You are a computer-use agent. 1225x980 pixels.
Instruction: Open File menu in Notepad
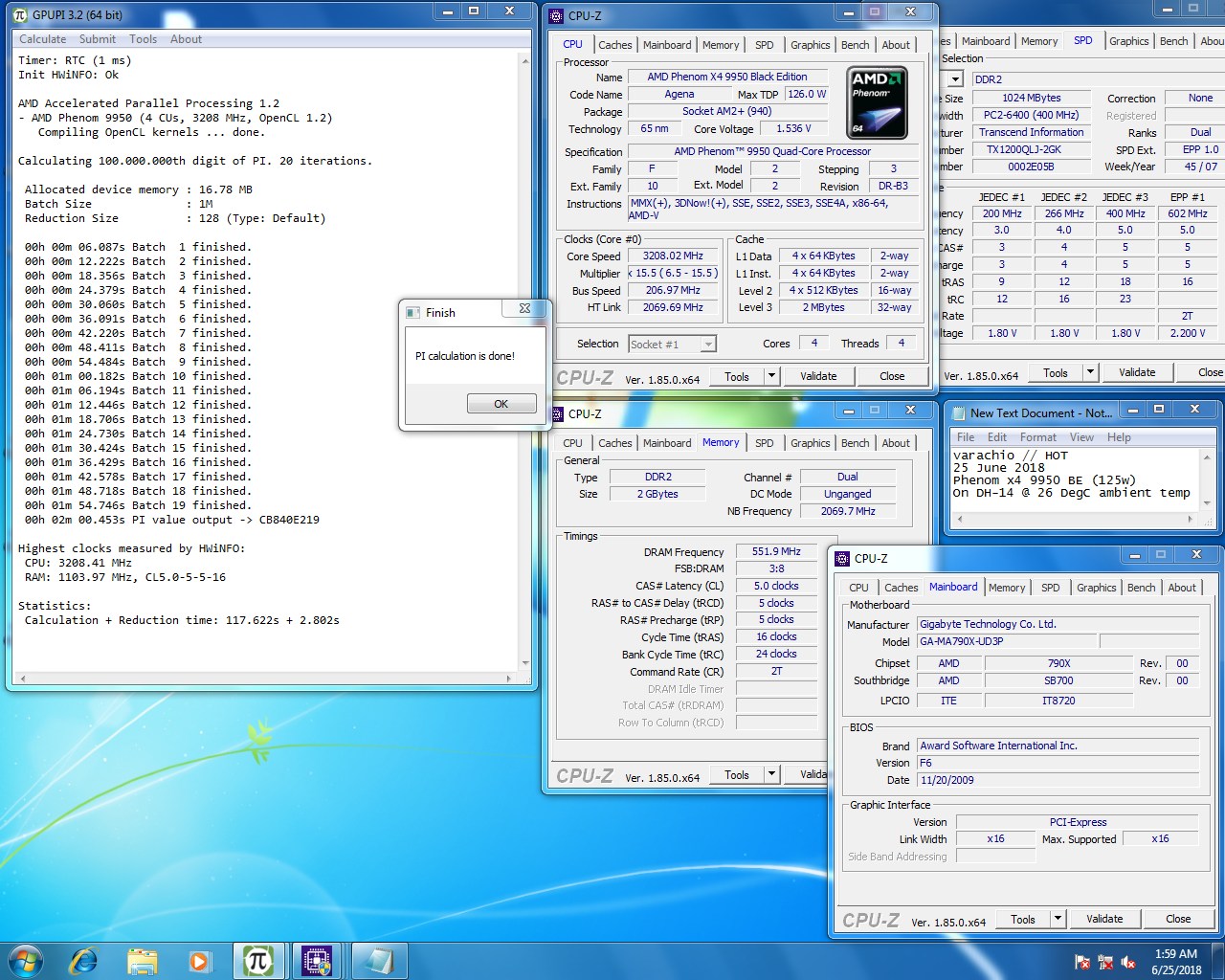[967, 437]
